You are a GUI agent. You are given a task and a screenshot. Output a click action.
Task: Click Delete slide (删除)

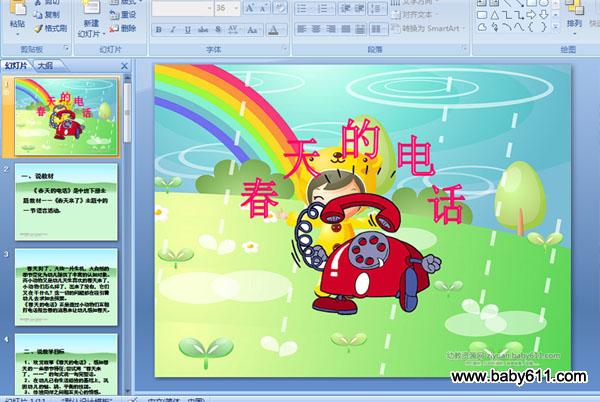pyautogui.click(x=123, y=28)
